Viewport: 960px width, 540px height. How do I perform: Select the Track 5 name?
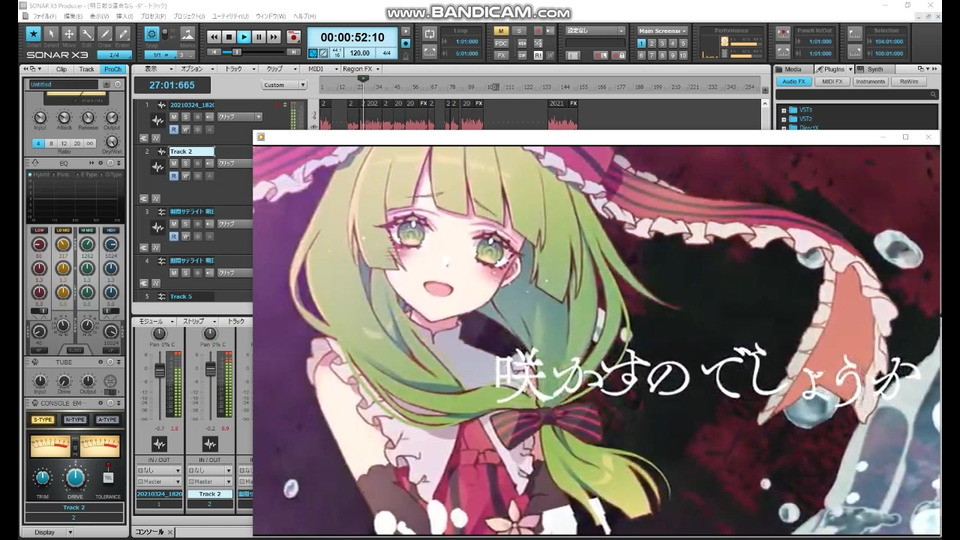pos(181,296)
